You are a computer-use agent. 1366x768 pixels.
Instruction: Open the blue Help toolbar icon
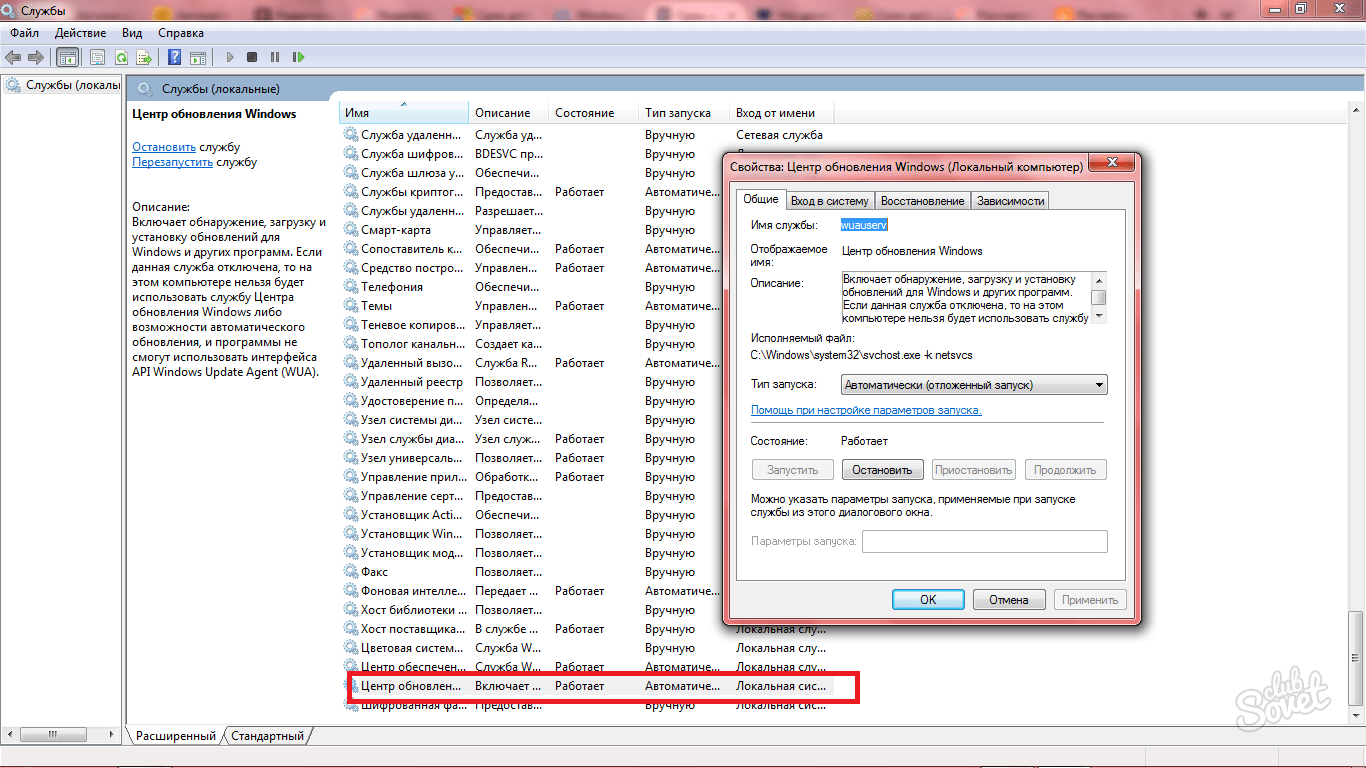point(174,58)
